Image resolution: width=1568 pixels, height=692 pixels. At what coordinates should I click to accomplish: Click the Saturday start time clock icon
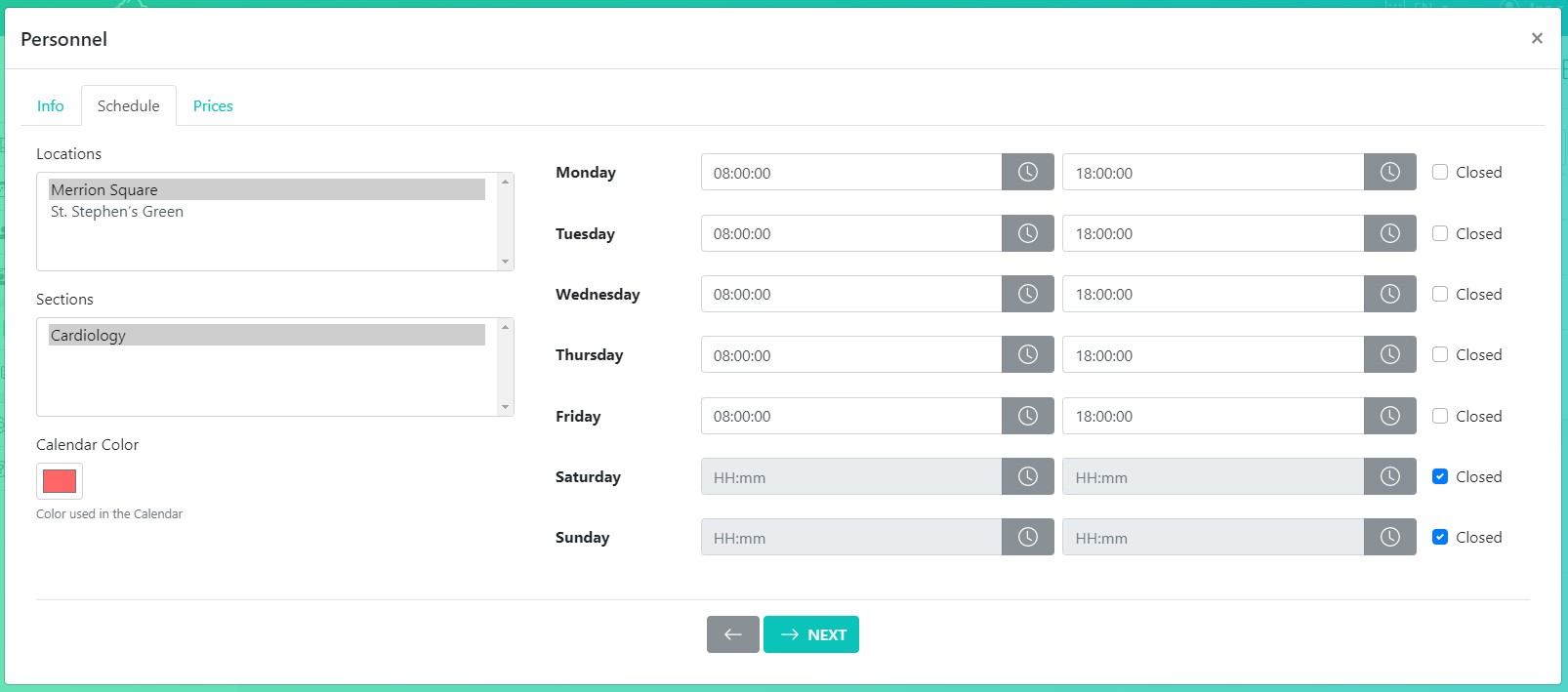point(1027,476)
